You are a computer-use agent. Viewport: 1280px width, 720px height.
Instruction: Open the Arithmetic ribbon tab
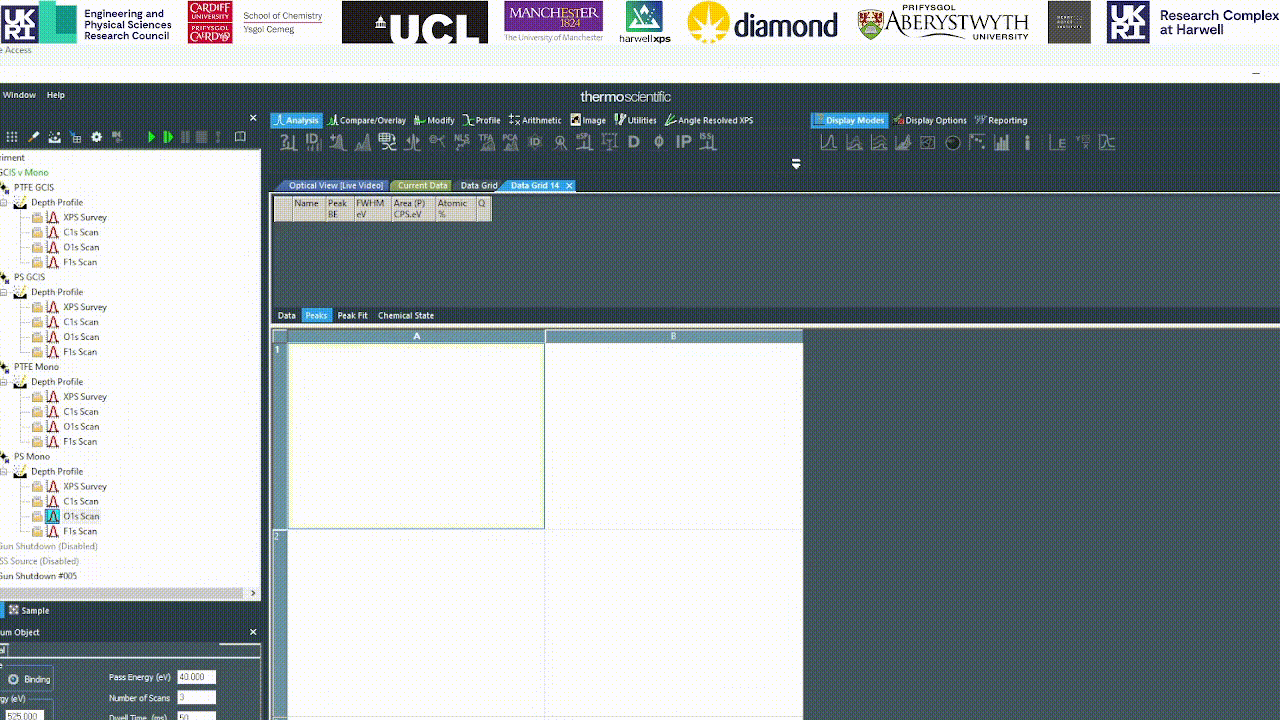click(536, 120)
